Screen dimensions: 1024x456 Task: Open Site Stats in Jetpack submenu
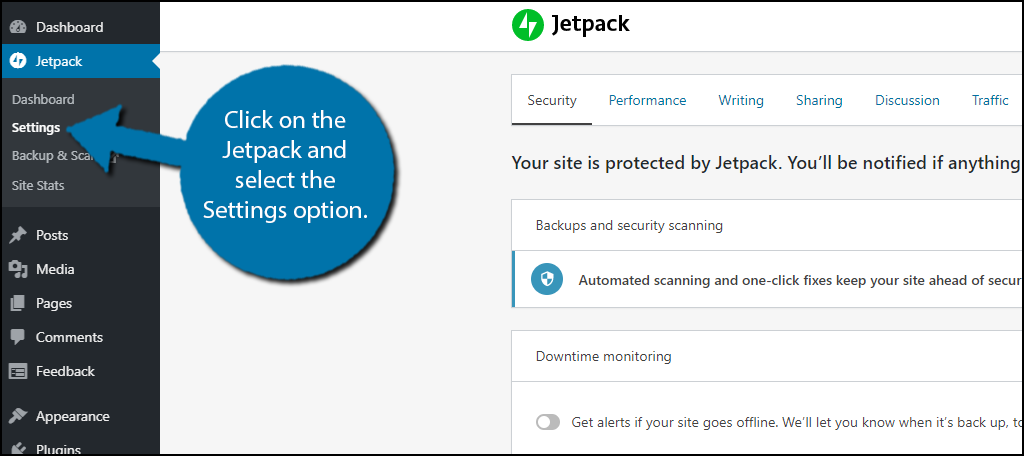[38, 185]
